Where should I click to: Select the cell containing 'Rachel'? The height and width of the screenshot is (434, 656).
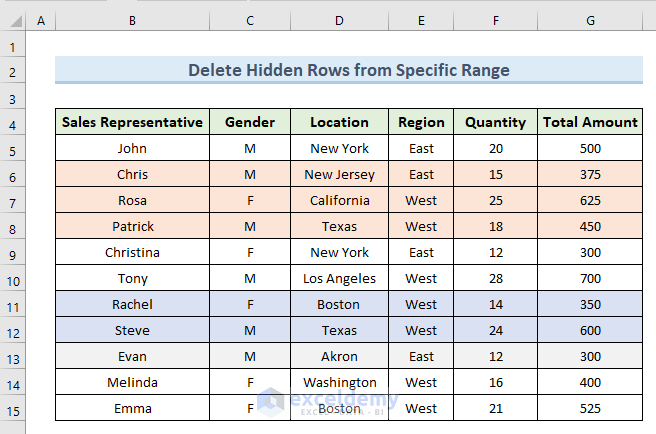pos(132,304)
